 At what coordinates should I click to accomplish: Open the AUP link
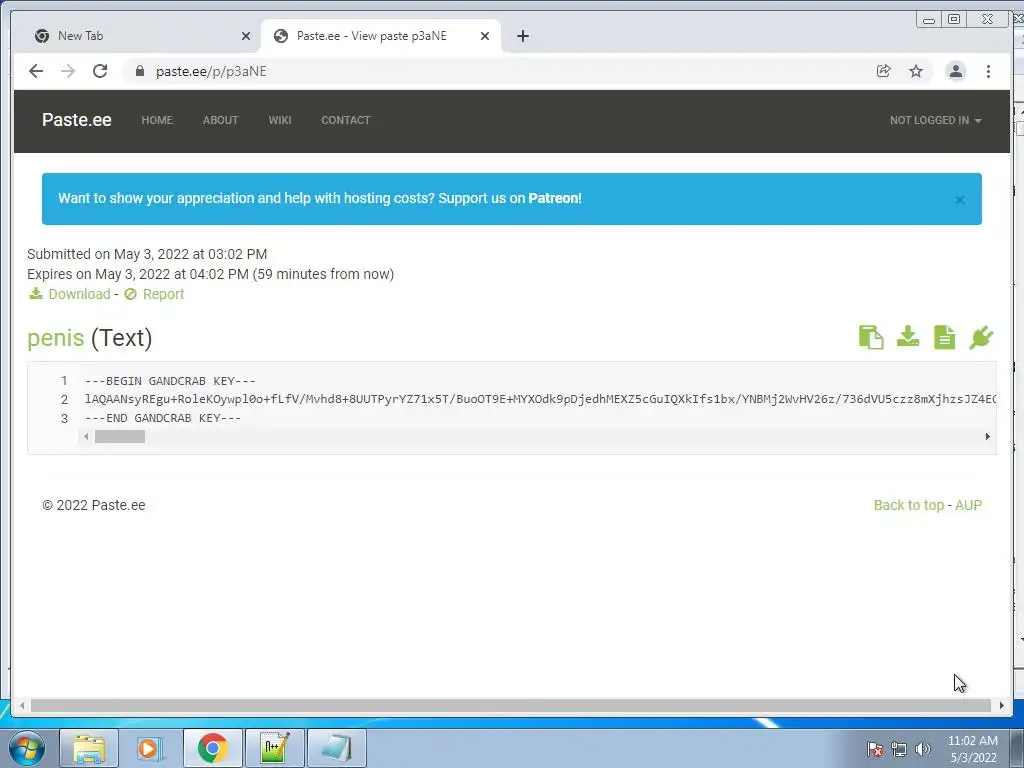click(x=968, y=505)
